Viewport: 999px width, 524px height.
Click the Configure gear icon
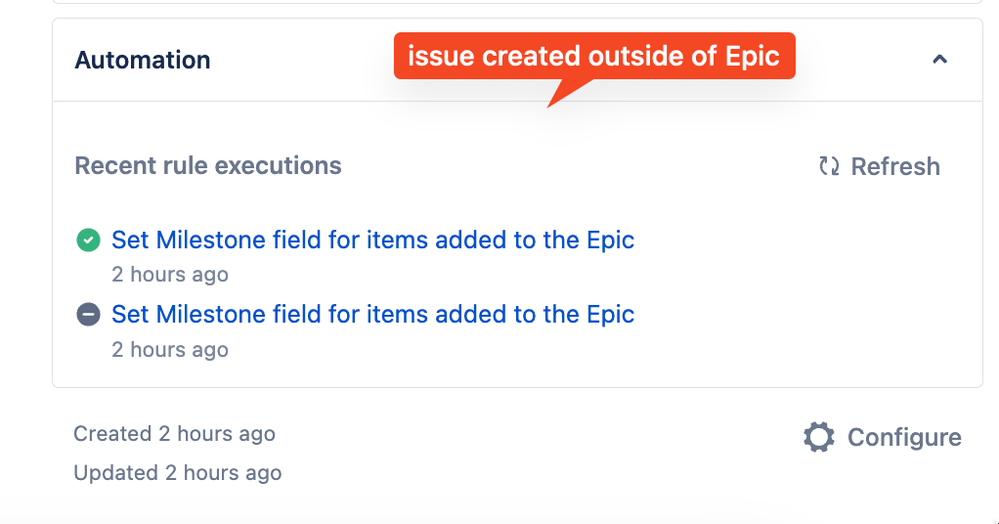pos(819,437)
